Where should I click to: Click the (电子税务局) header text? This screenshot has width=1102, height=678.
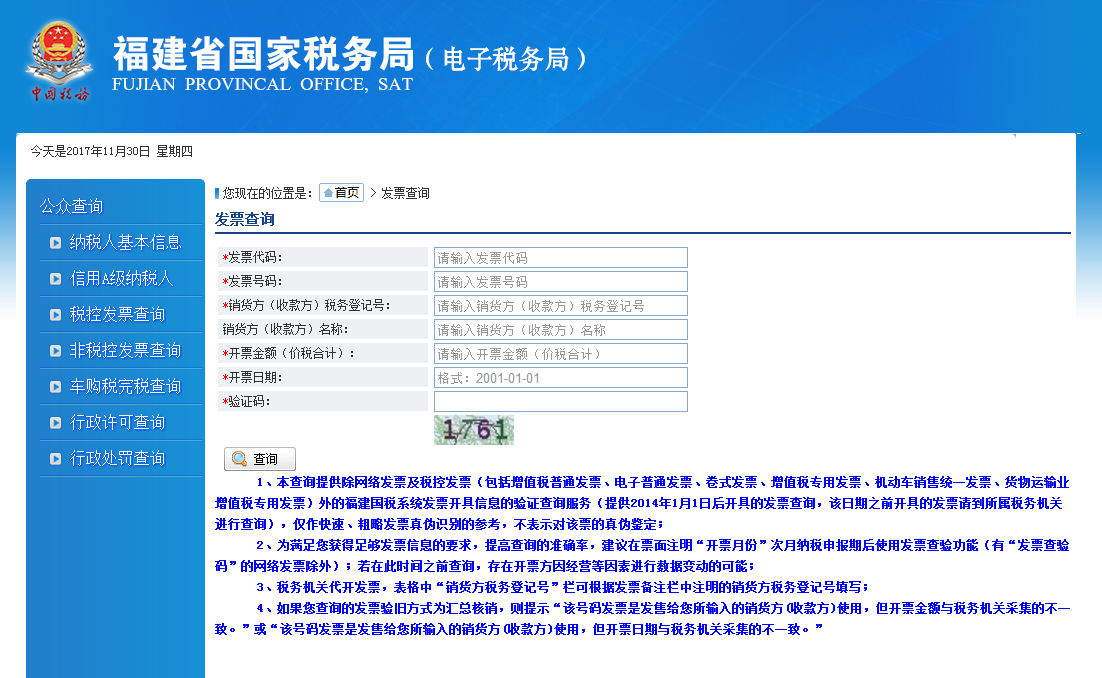pos(506,58)
